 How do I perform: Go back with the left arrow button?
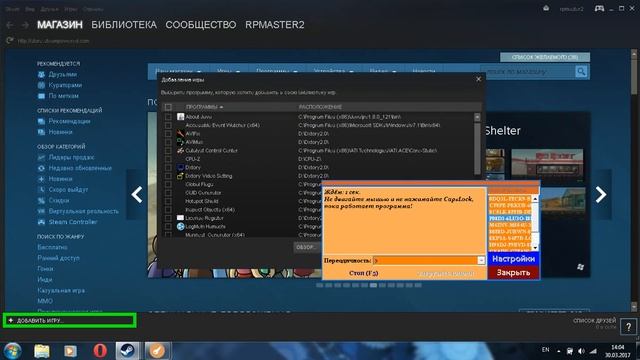click(10, 25)
